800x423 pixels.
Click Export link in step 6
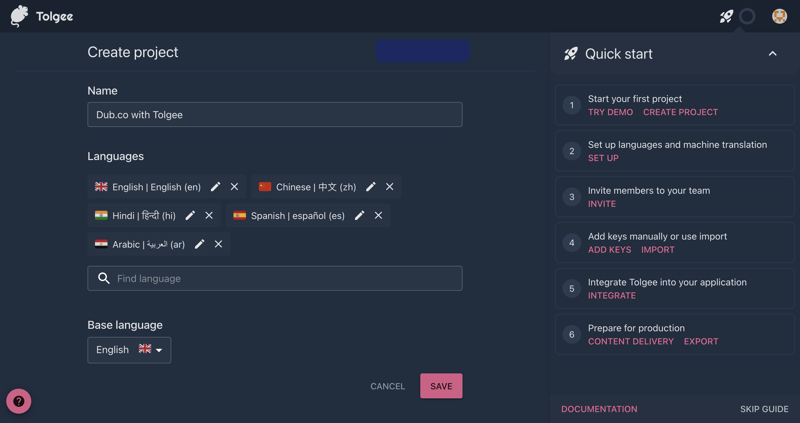point(701,342)
